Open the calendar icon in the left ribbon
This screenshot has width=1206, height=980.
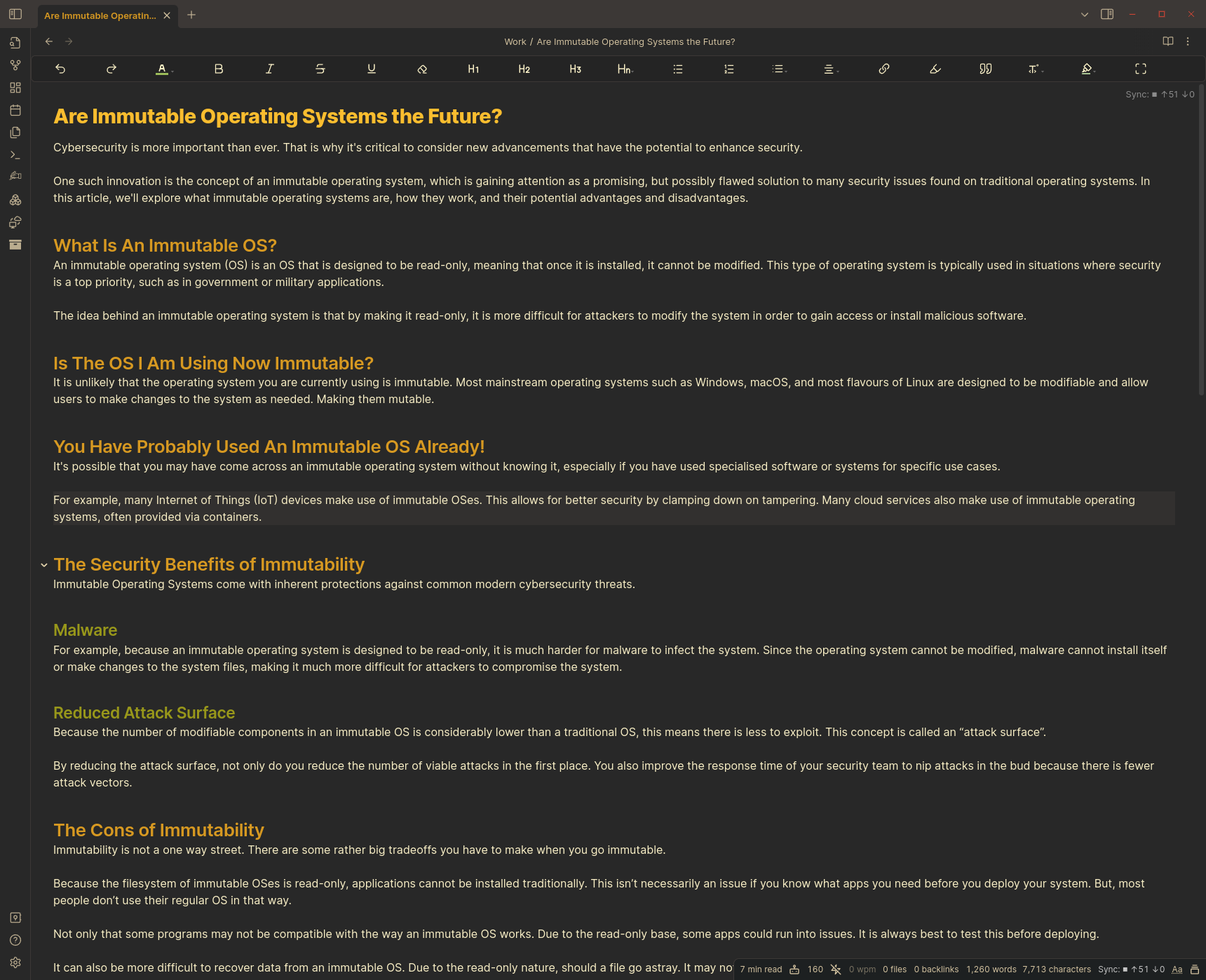tap(15, 110)
